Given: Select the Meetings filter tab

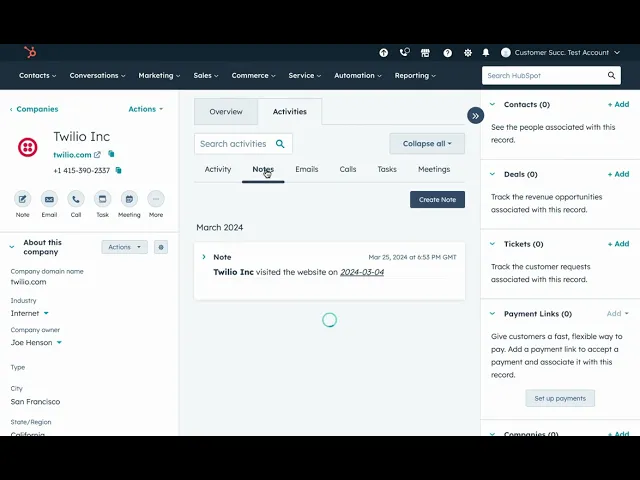Looking at the screenshot, I should pos(434,169).
